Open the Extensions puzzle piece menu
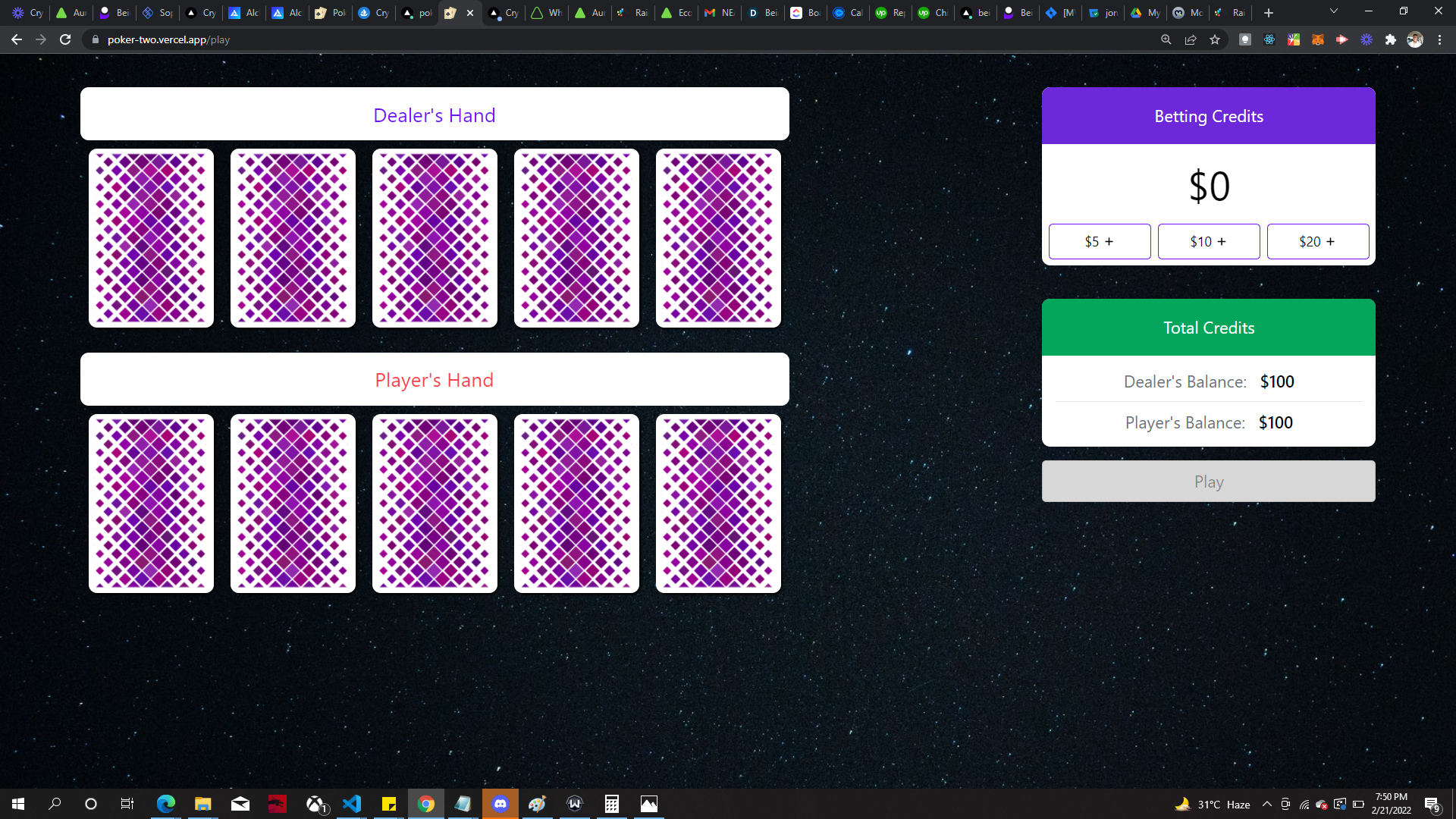The image size is (1456, 819). point(1391,39)
